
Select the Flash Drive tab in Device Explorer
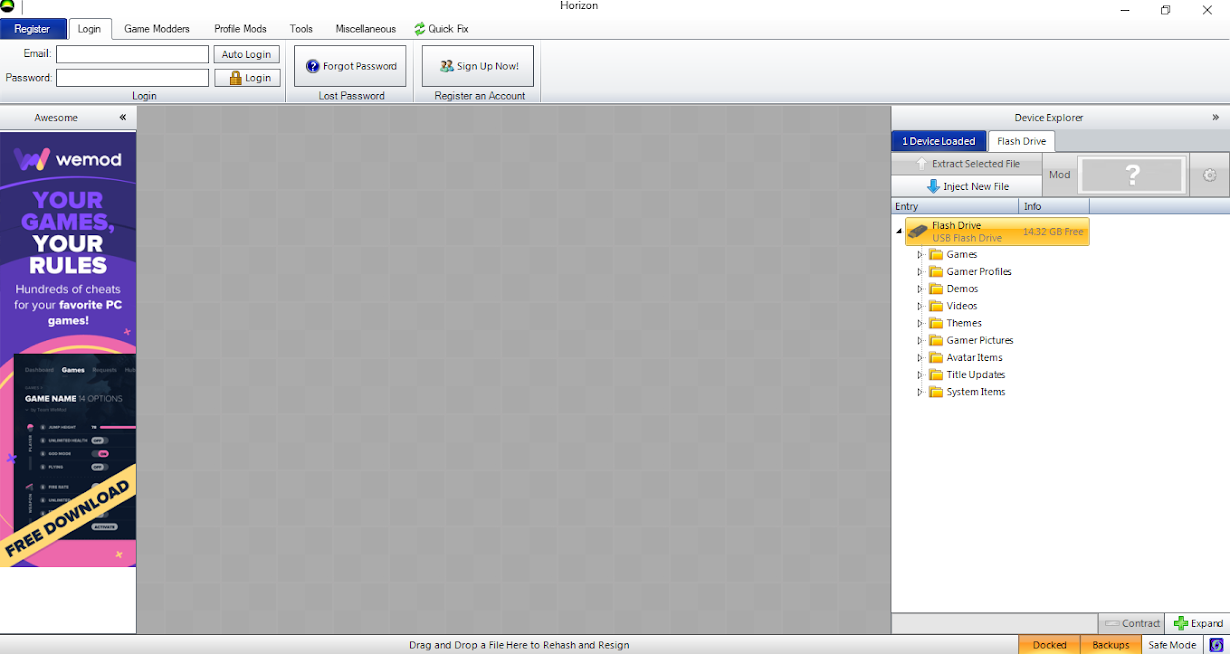coord(1021,141)
